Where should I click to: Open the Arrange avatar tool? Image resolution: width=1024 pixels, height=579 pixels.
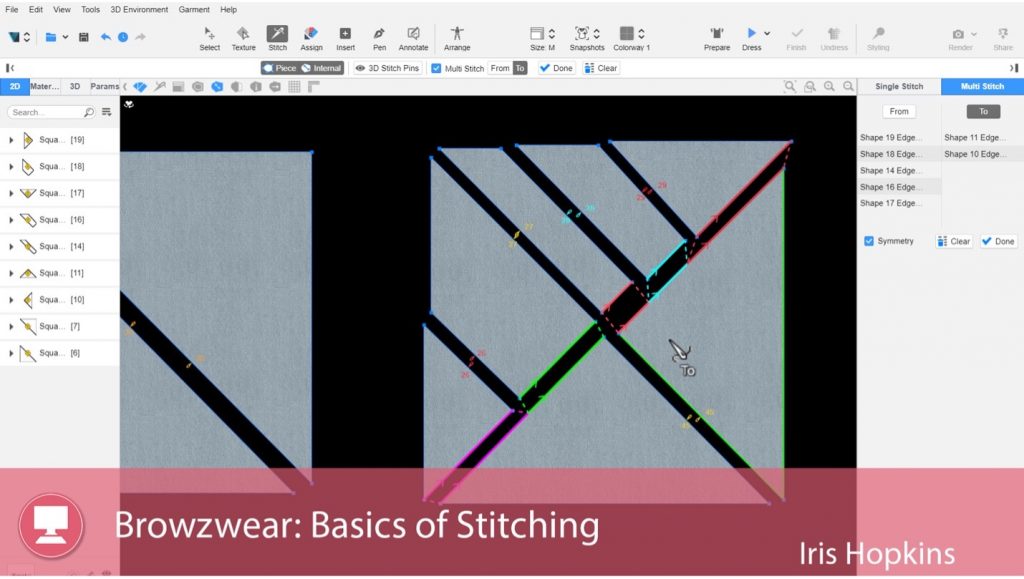pos(457,37)
